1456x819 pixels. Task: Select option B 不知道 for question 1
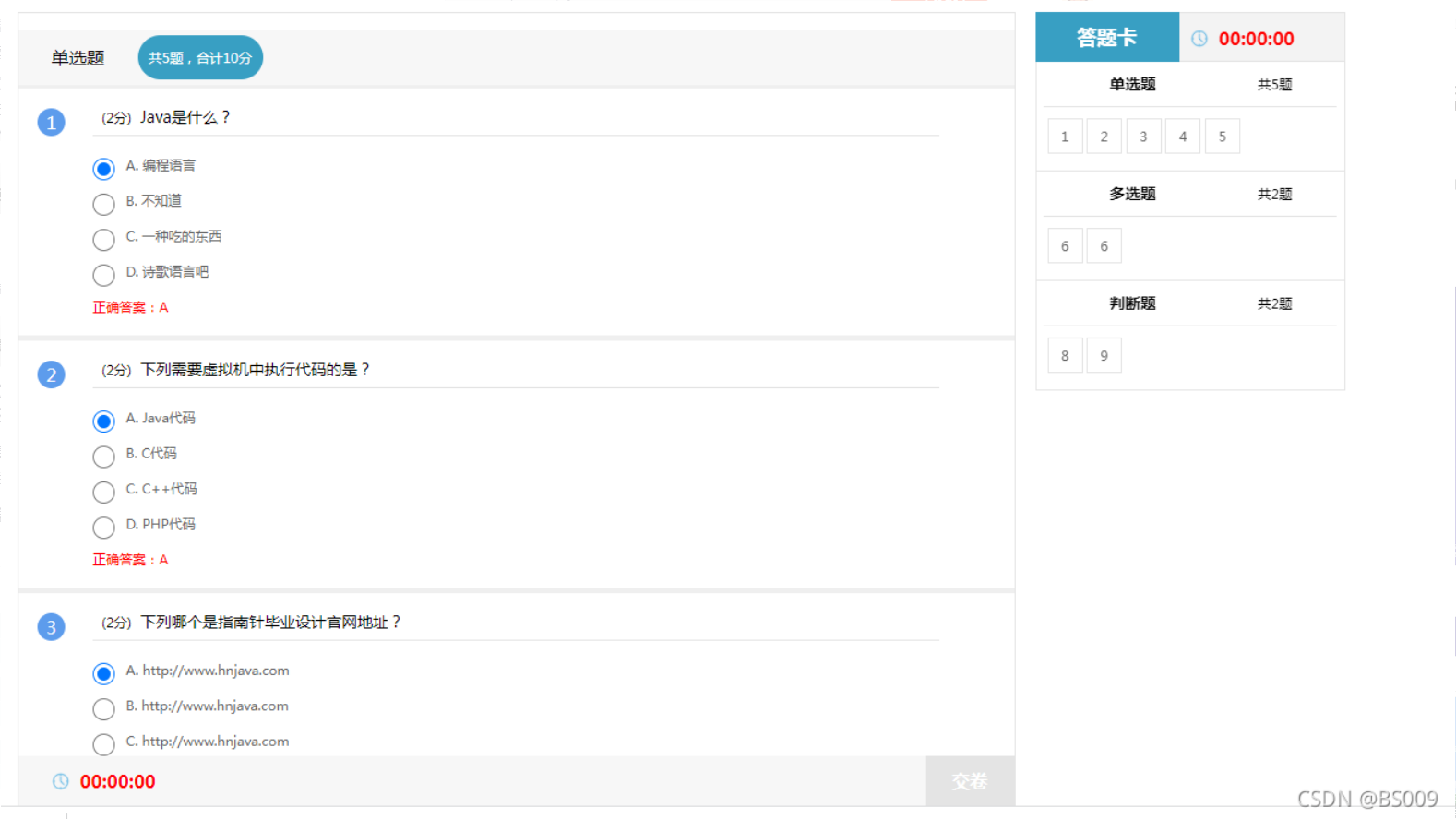point(104,204)
